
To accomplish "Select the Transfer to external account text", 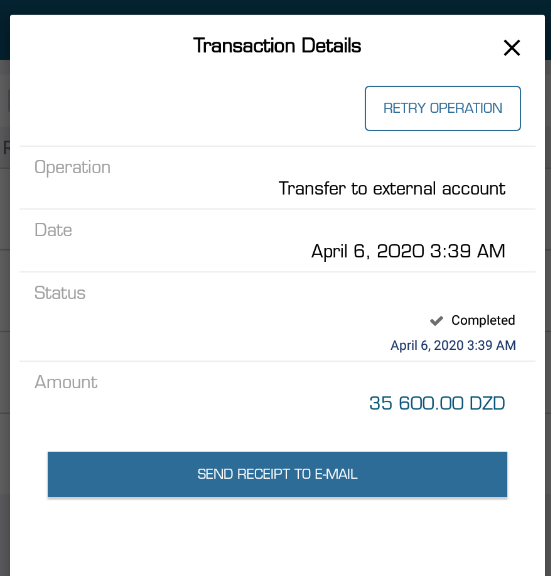I will tap(392, 188).
